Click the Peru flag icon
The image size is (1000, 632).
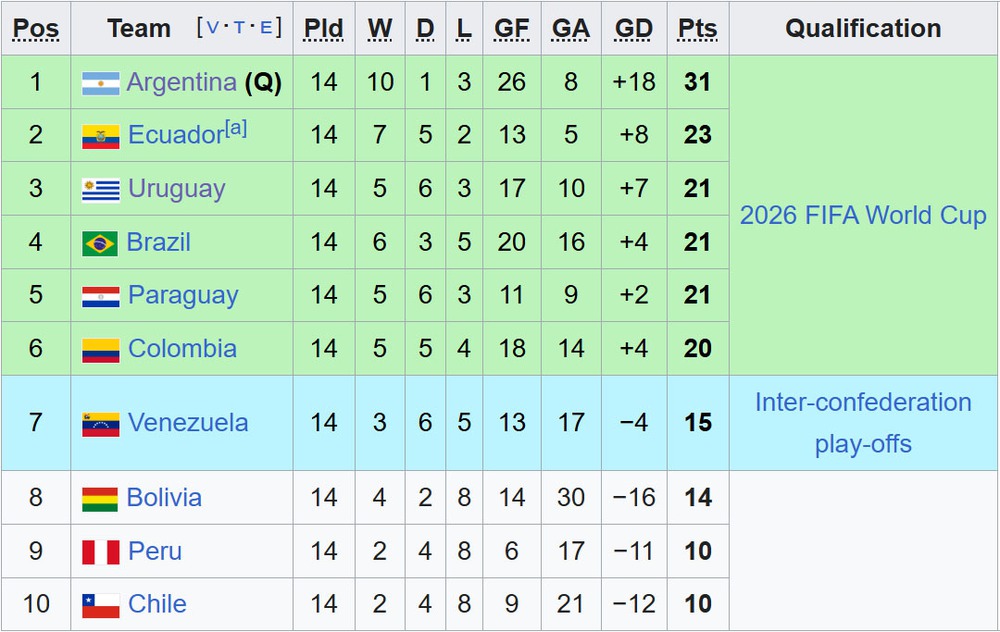(x=101, y=551)
